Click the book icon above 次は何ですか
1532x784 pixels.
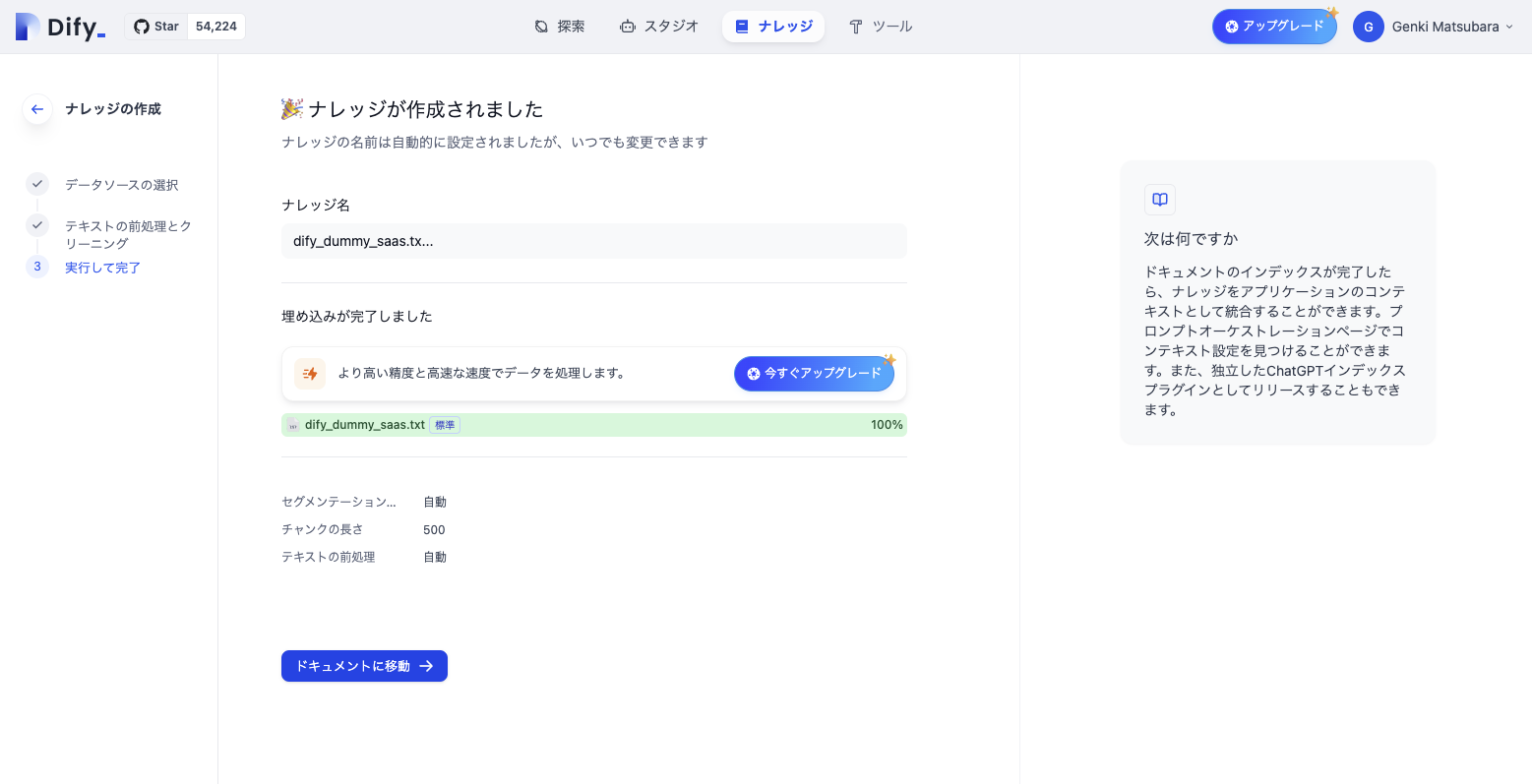[x=1160, y=200]
